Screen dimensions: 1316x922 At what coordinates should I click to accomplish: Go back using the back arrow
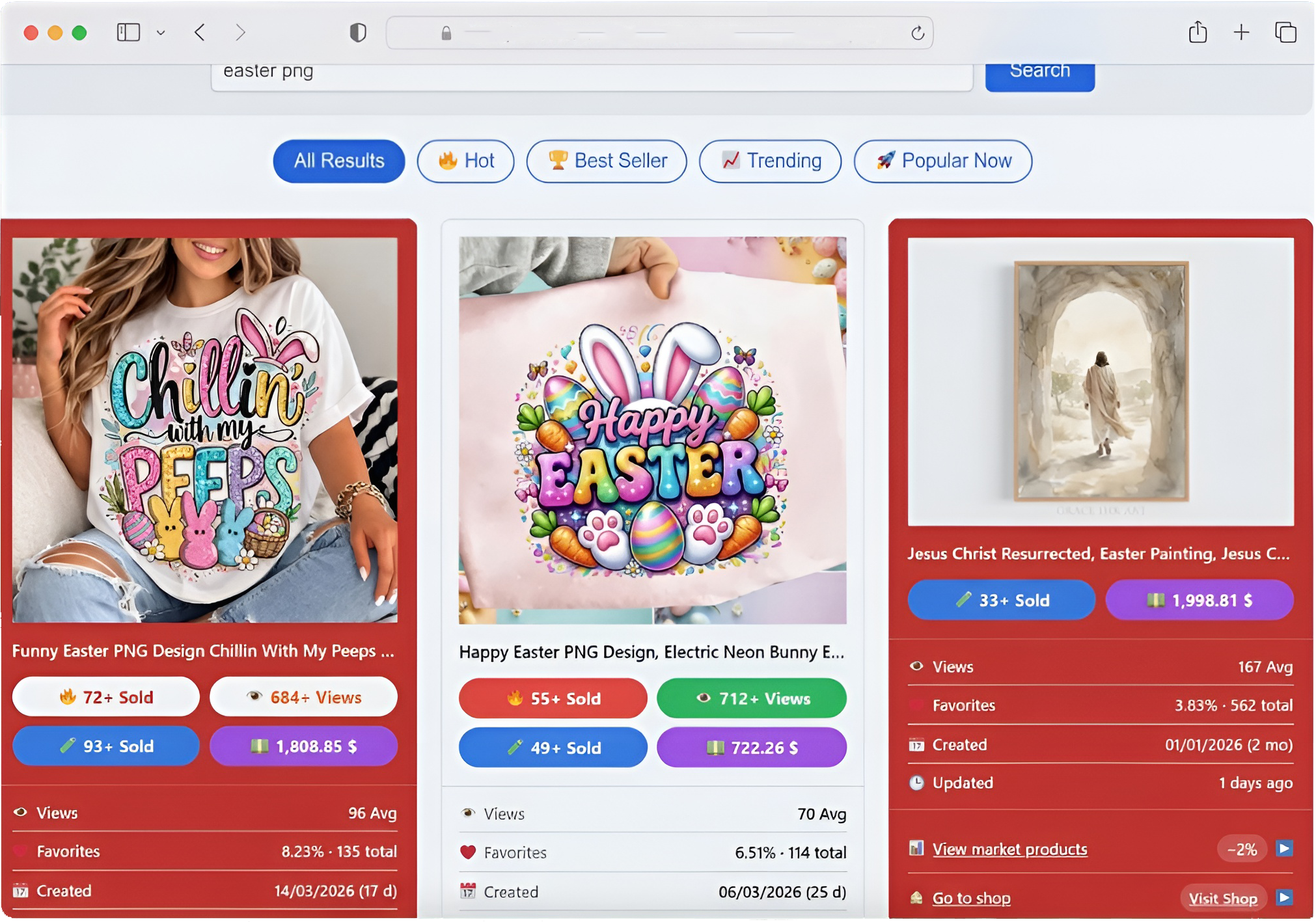pos(200,33)
